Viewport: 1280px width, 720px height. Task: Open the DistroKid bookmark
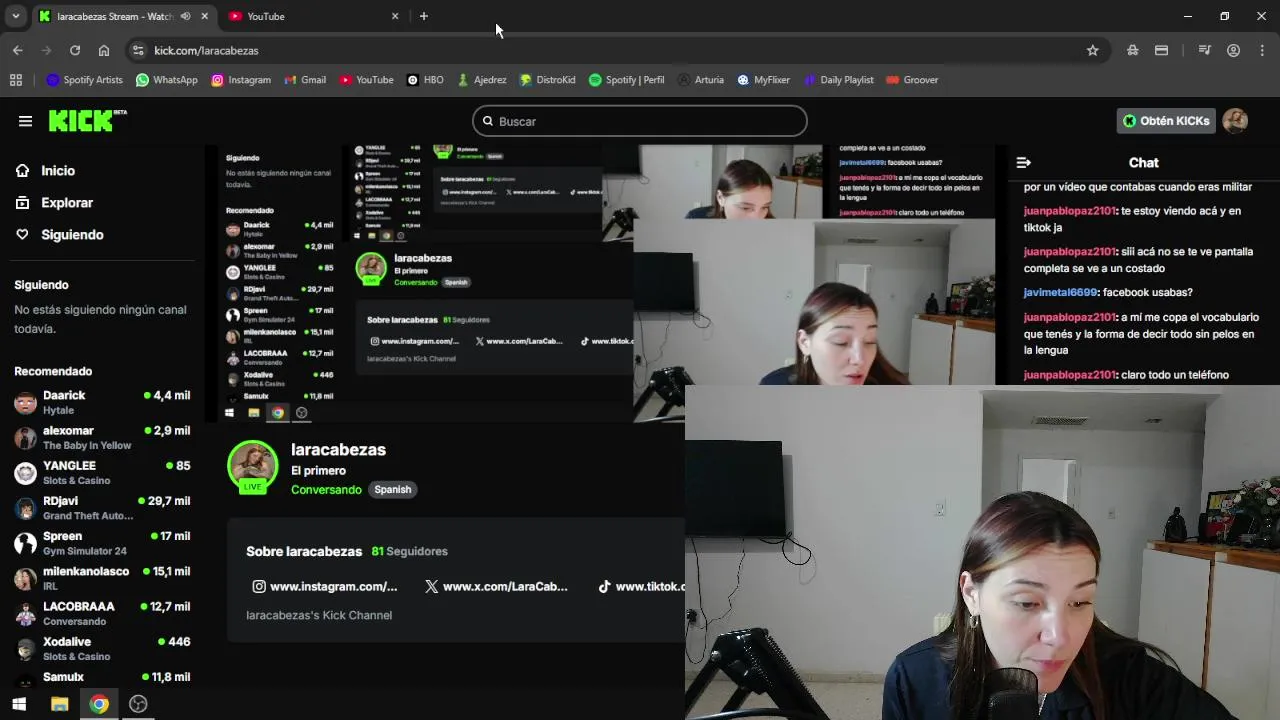547,80
